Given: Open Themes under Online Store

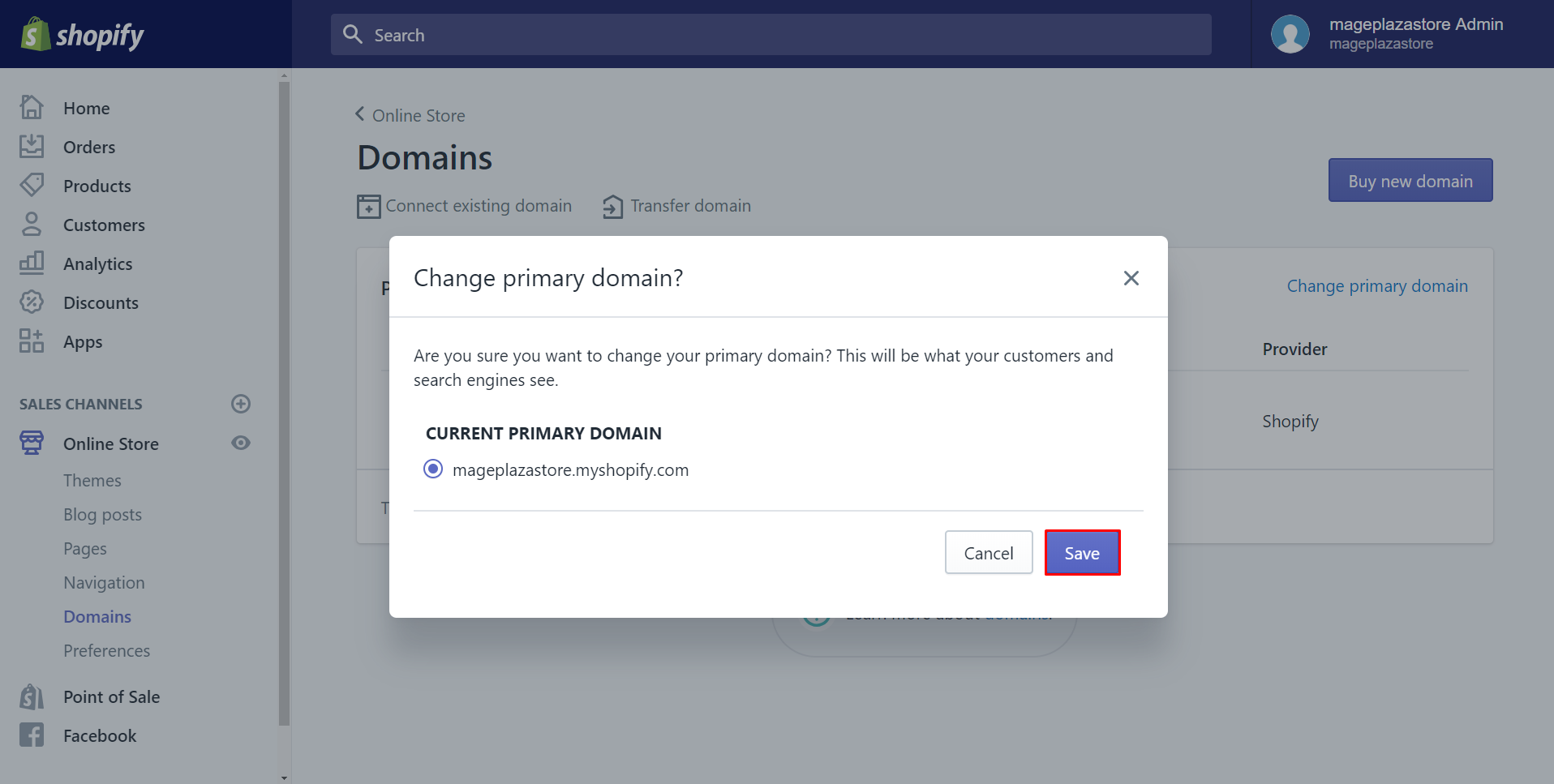Looking at the screenshot, I should click(x=92, y=480).
